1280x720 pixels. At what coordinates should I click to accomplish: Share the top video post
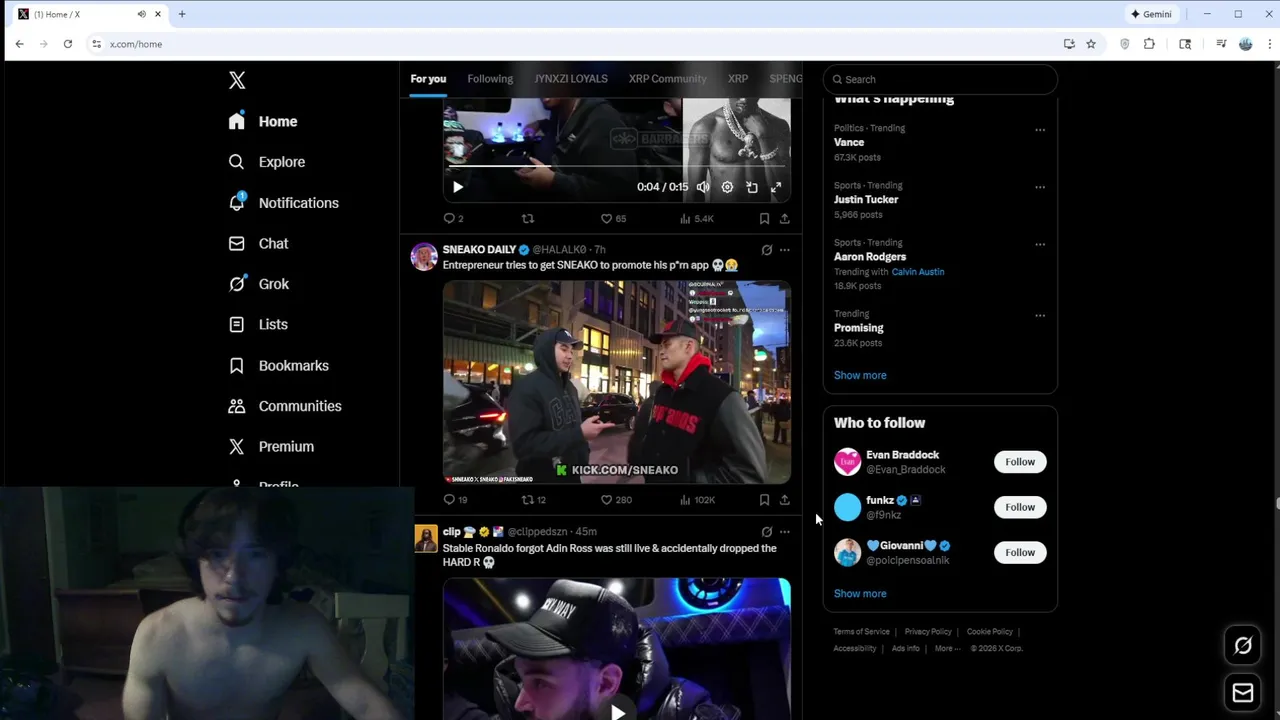point(785,218)
